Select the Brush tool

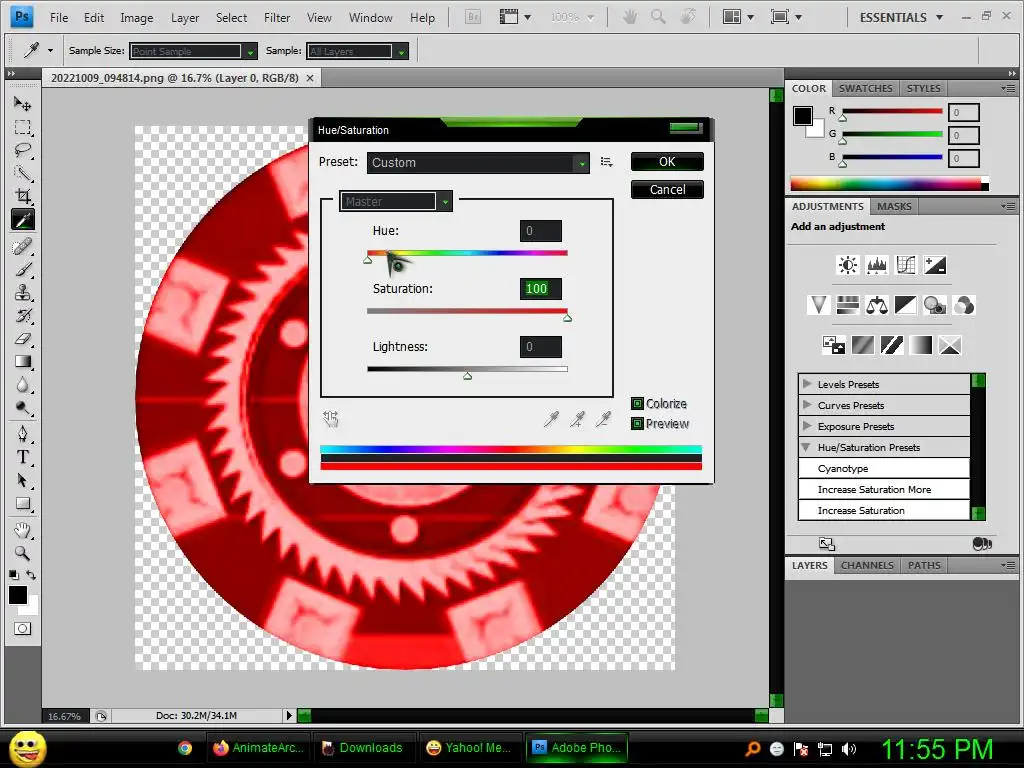pos(23,269)
